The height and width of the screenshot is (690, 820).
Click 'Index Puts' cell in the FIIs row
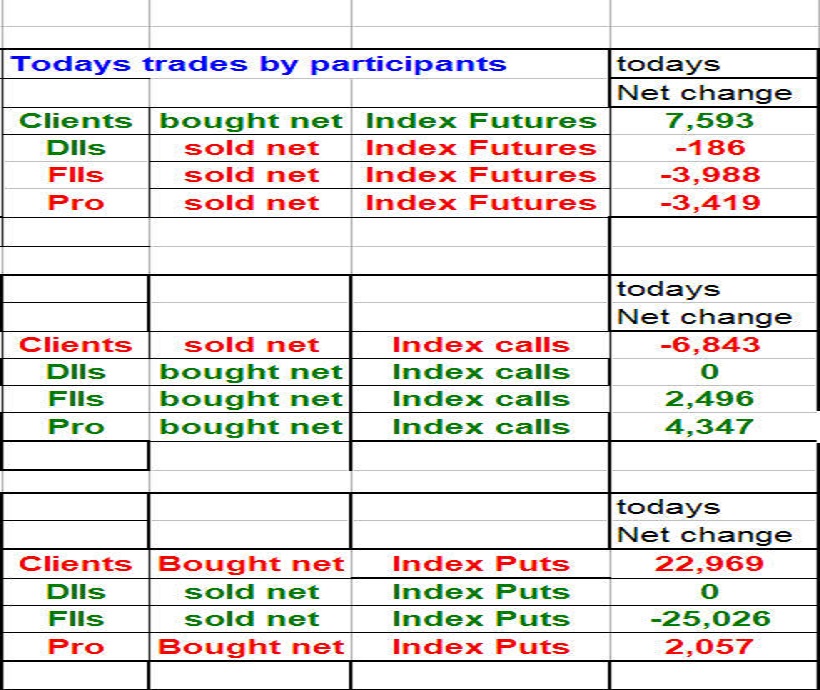480,619
